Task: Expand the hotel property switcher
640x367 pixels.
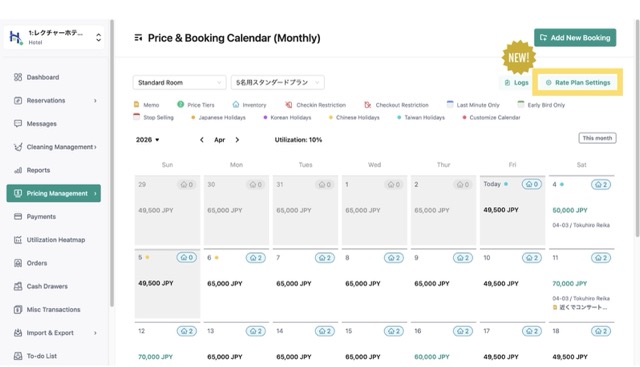Action: coord(98,38)
